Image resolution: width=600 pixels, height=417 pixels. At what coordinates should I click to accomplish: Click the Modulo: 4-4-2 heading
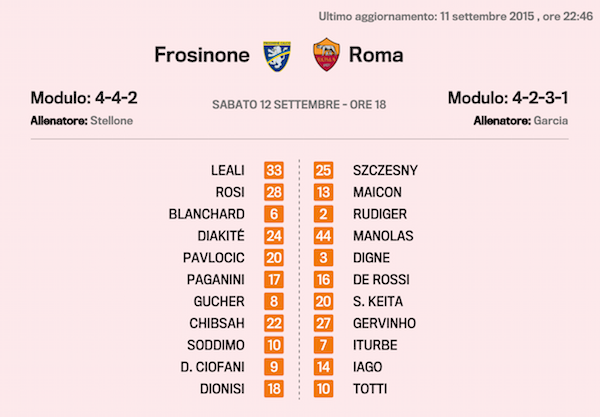[82, 97]
